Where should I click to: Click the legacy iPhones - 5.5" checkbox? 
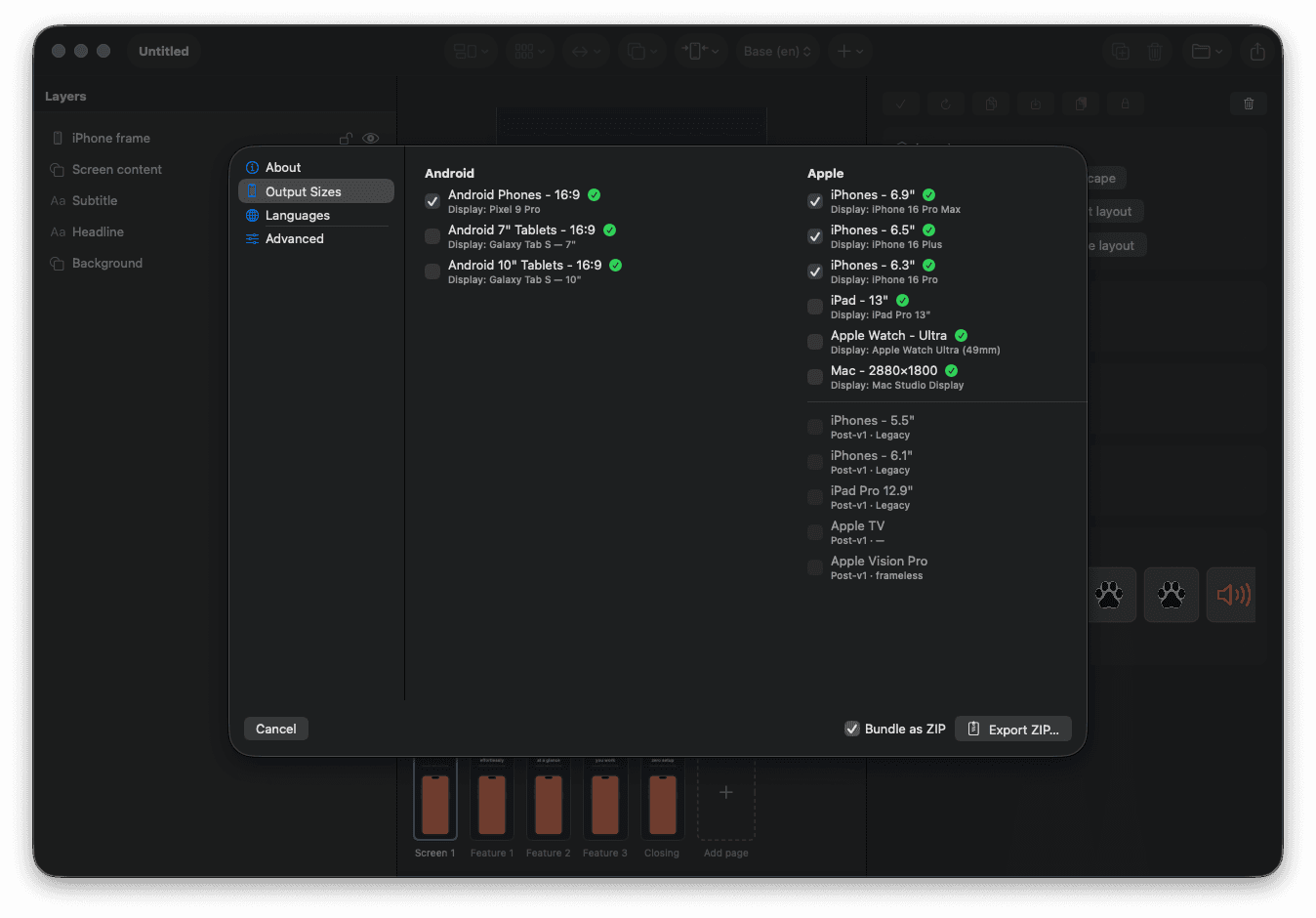click(x=815, y=427)
